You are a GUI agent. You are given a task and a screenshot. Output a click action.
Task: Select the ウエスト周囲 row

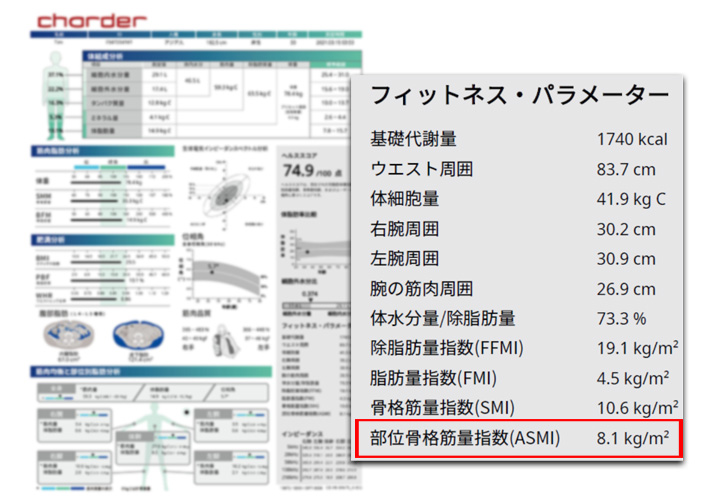click(x=519, y=169)
